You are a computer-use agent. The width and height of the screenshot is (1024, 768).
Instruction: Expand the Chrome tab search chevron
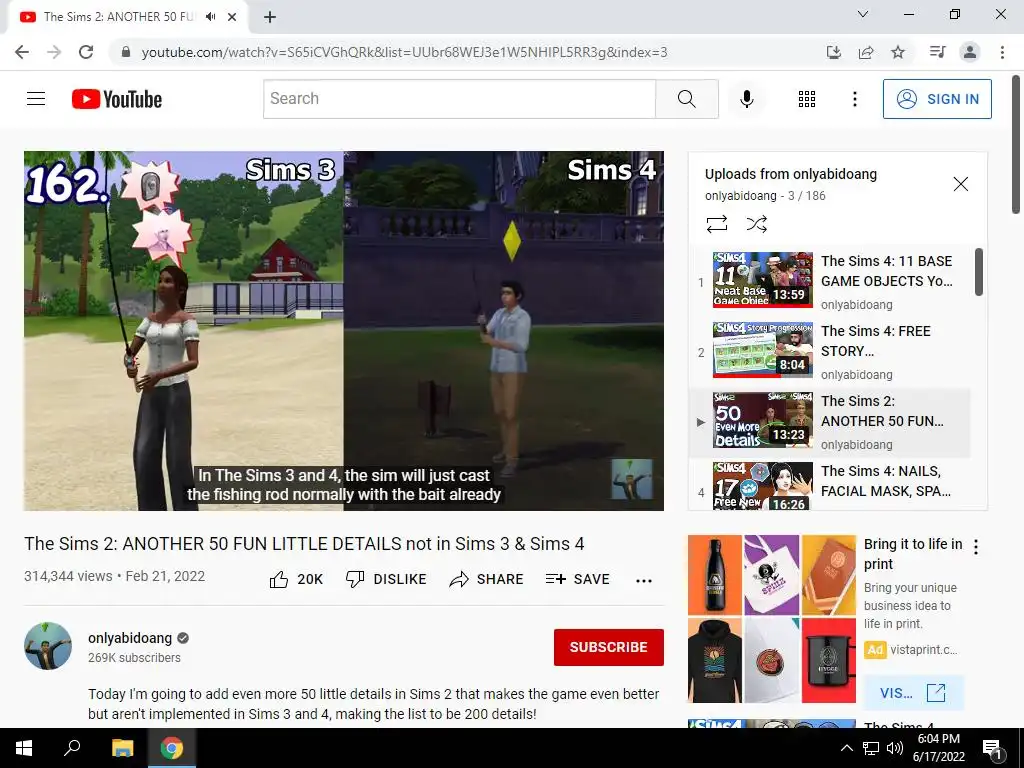coord(863,14)
